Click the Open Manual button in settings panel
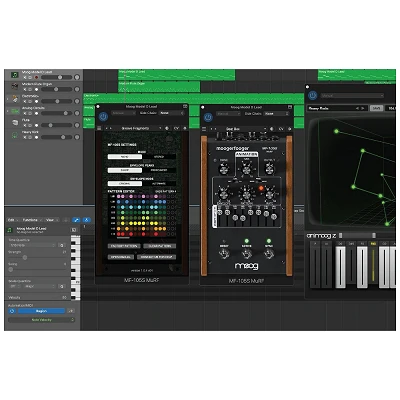 pyautogui.click(x=121, y=257)
